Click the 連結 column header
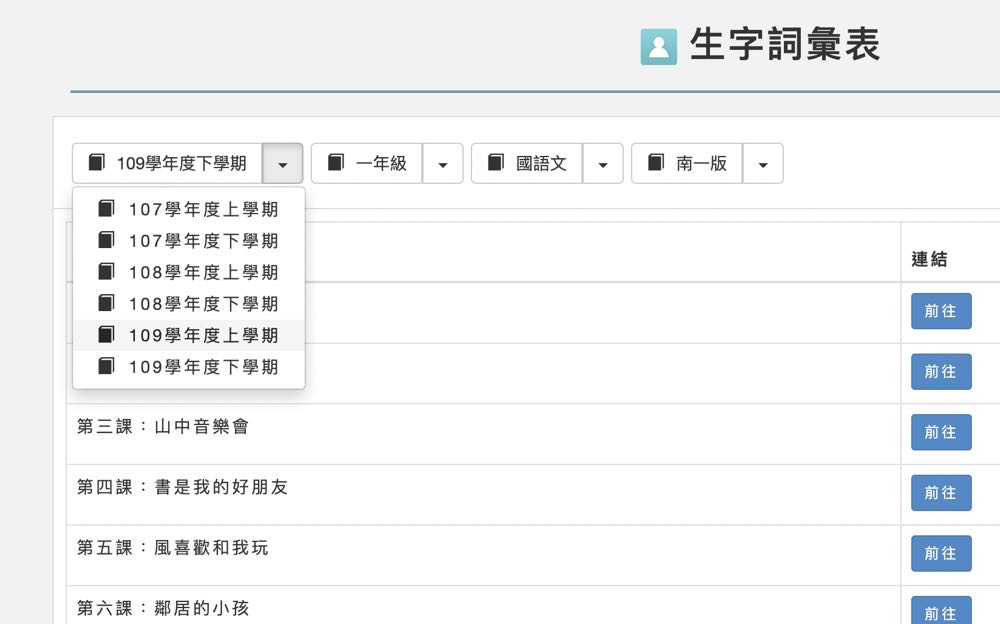 [x=929, y=259]
